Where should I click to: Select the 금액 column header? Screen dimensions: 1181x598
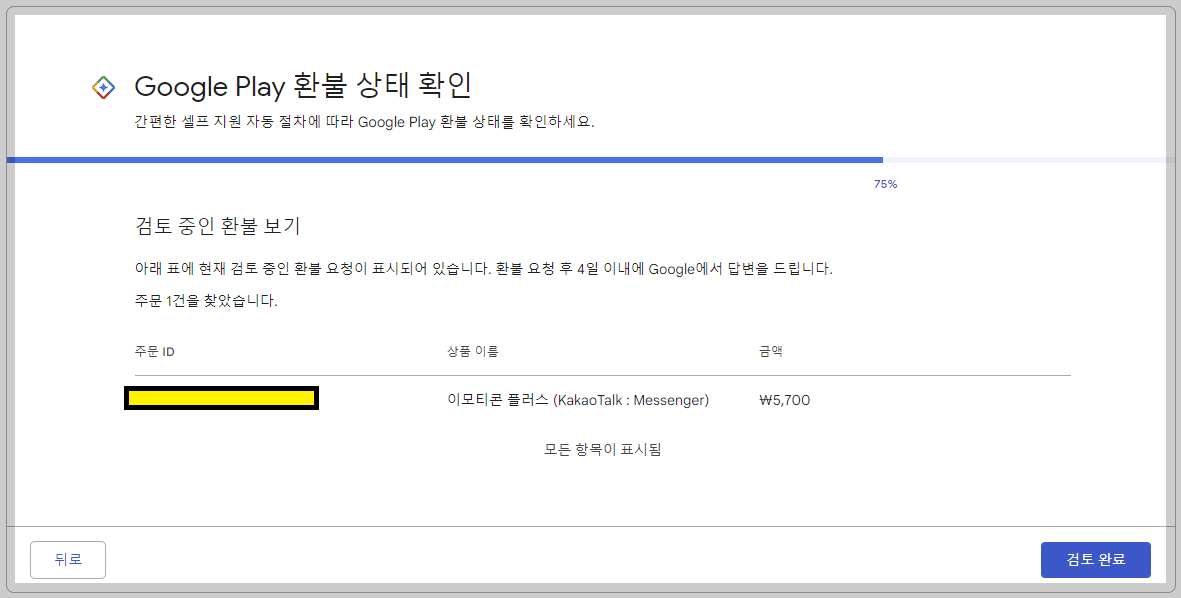pos(771,352)
